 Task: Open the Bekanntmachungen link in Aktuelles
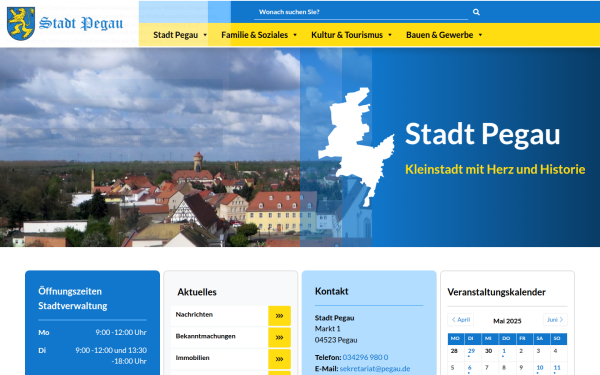(x=205, y=336)
